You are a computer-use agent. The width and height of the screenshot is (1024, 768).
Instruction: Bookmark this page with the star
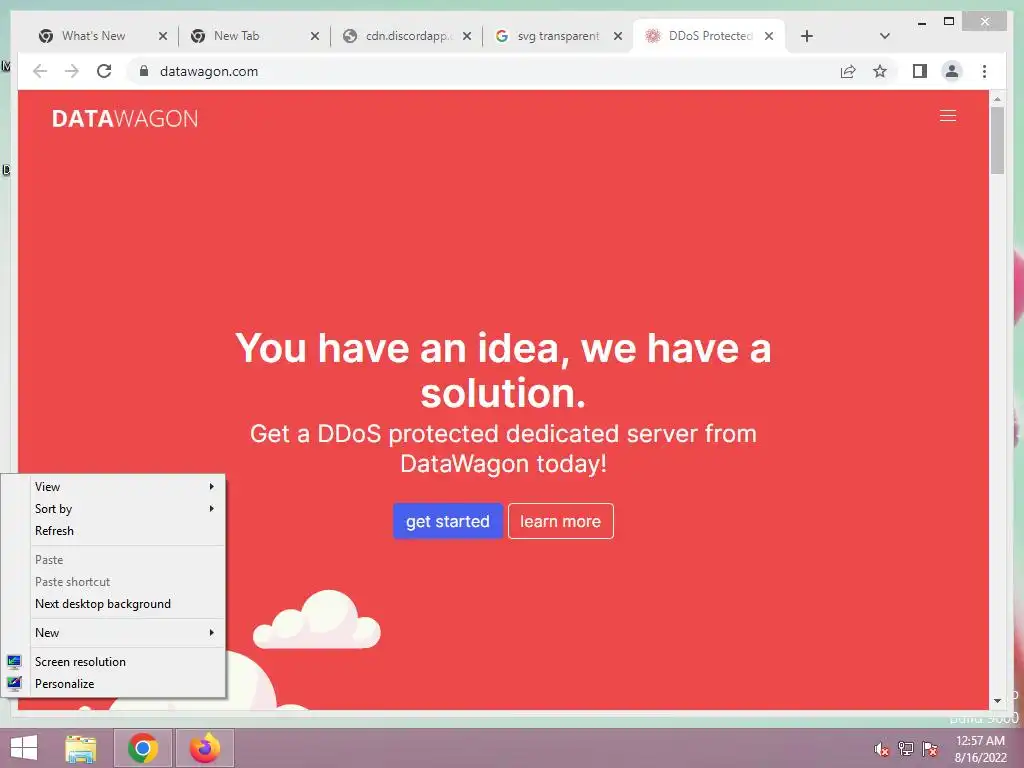(880, 71)
